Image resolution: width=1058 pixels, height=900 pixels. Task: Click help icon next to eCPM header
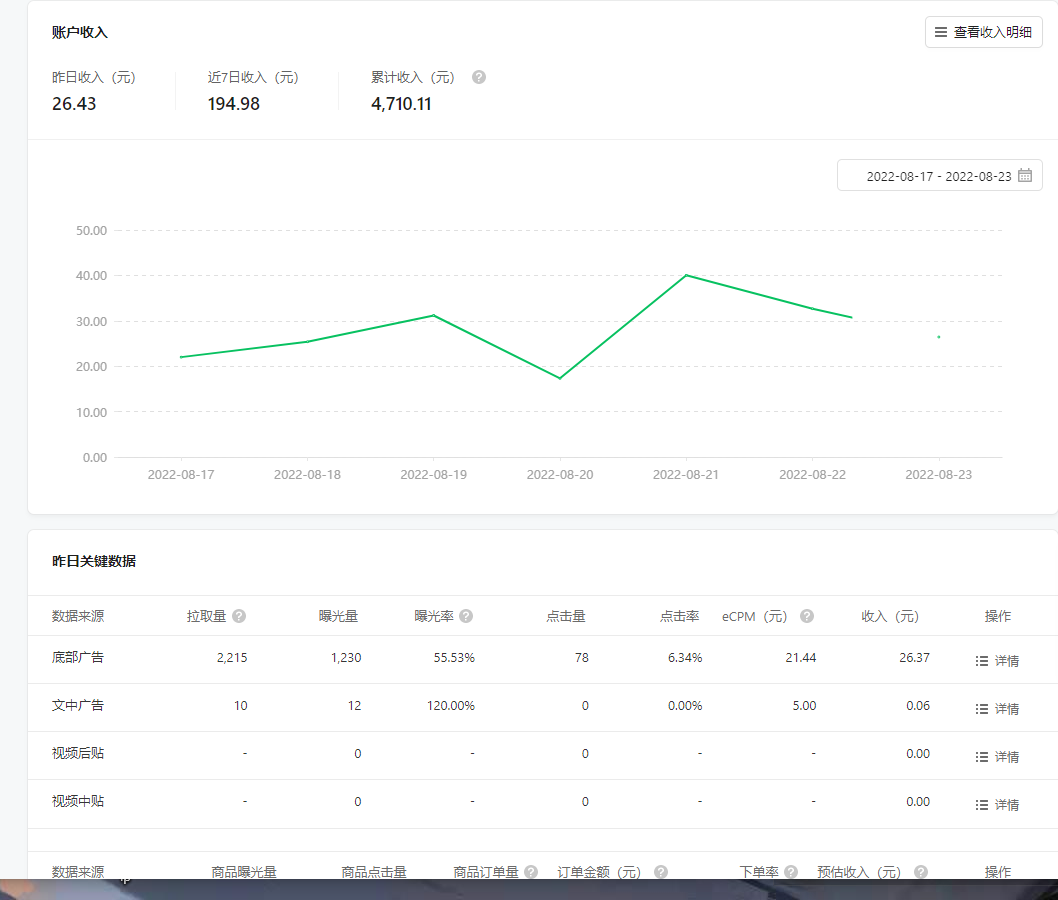coord(806,616)
